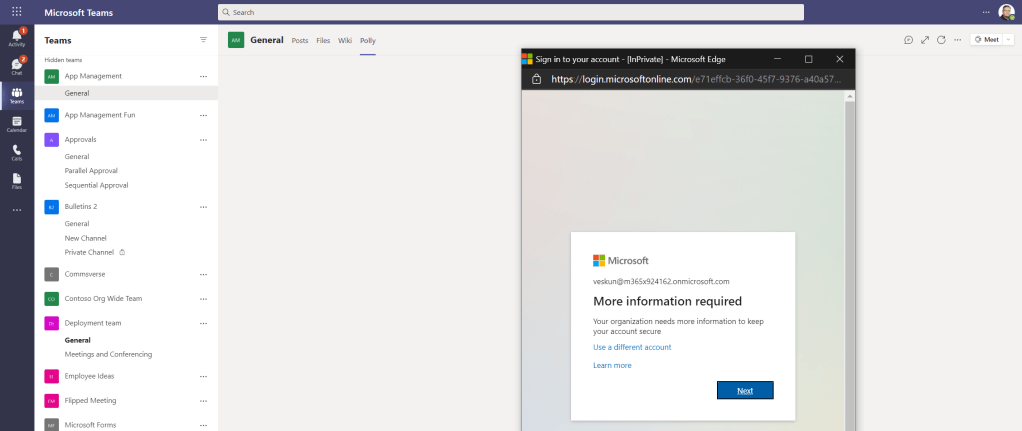Open Chat from the left rail

tap(17, 66)
